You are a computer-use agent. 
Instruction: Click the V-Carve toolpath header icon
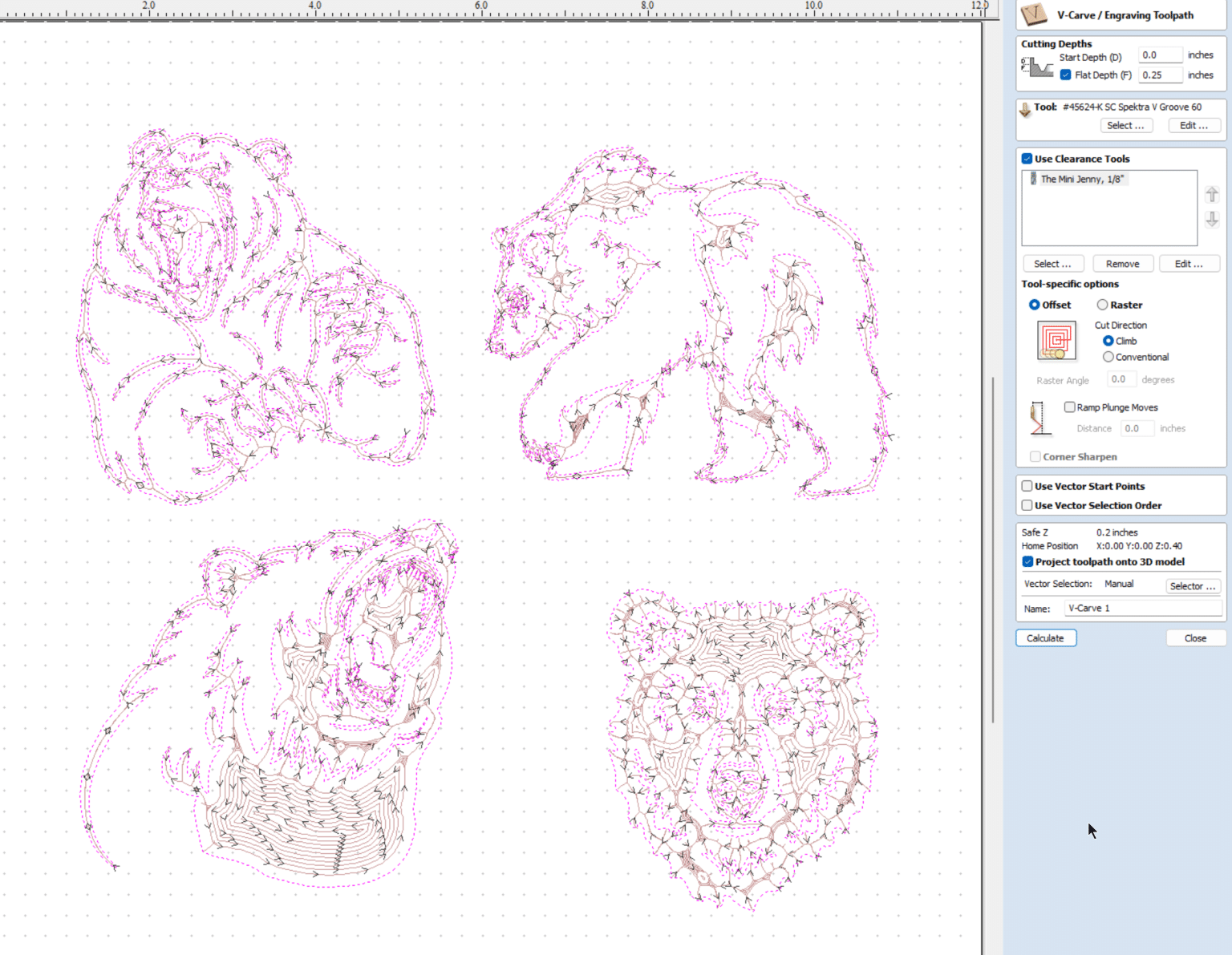1034,14
